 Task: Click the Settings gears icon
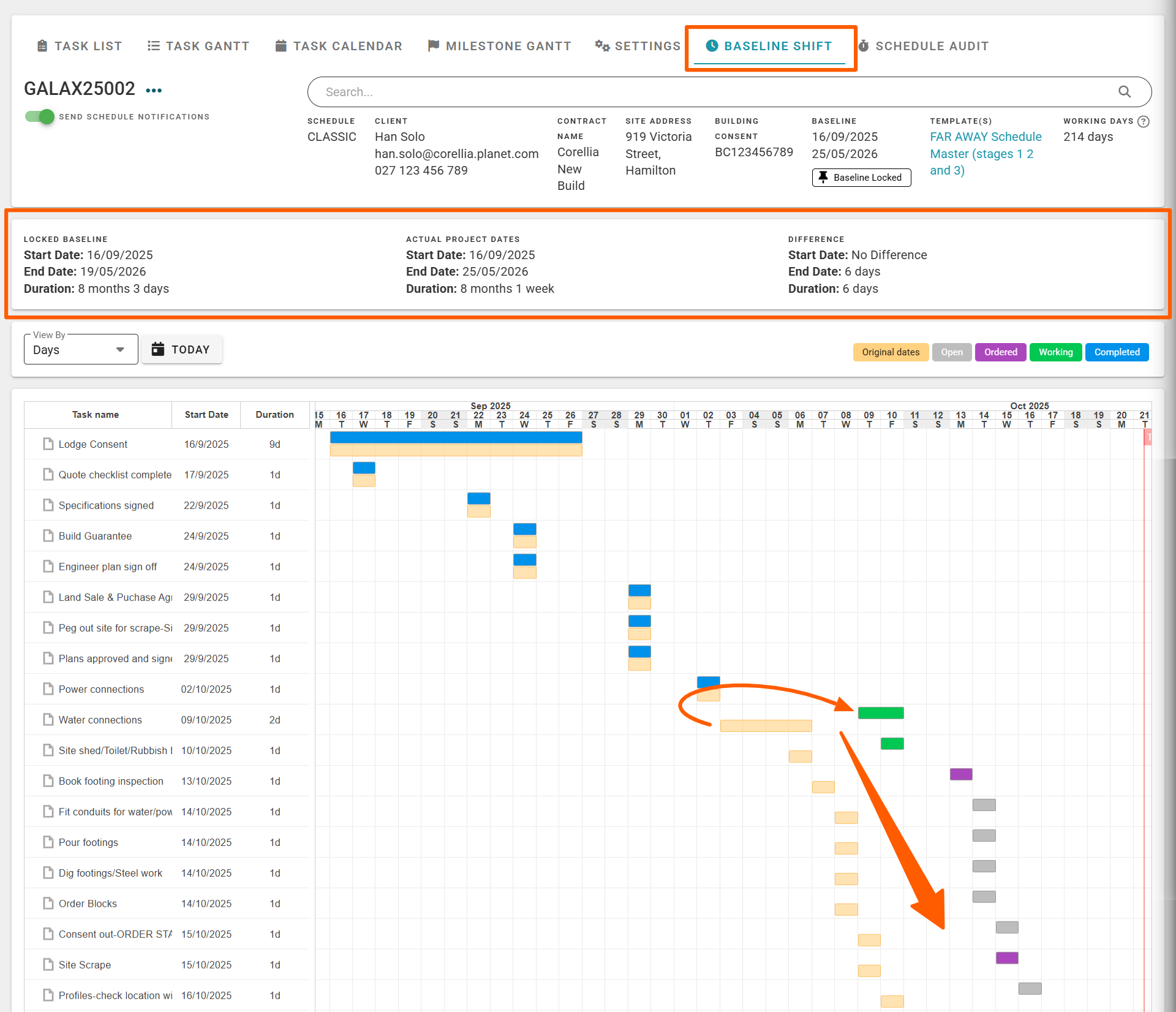[x=602, y=46]
